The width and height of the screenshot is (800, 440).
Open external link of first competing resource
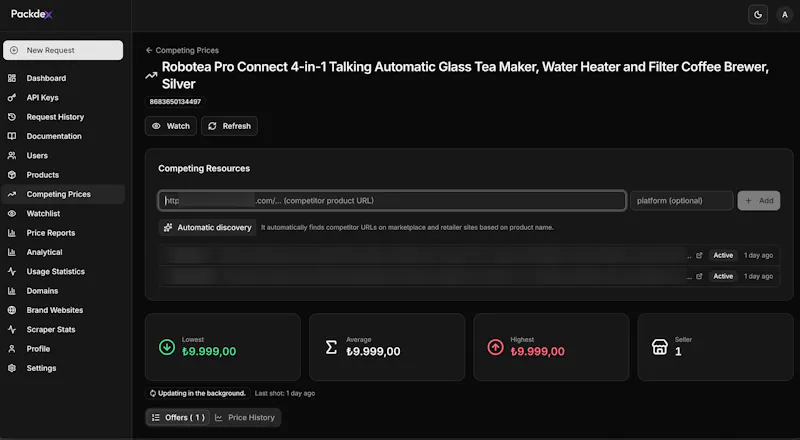(699, 255)
